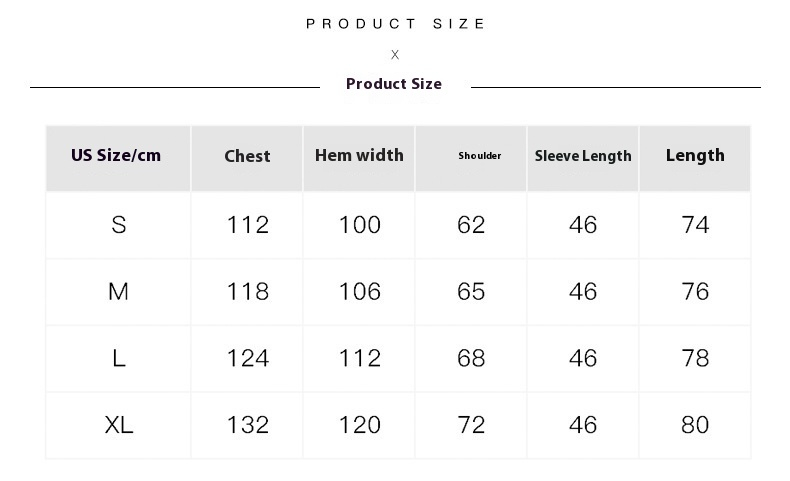Screen dimensions: 790x481
Task: Click the small X below Product Size title
Action: point(395,55)
